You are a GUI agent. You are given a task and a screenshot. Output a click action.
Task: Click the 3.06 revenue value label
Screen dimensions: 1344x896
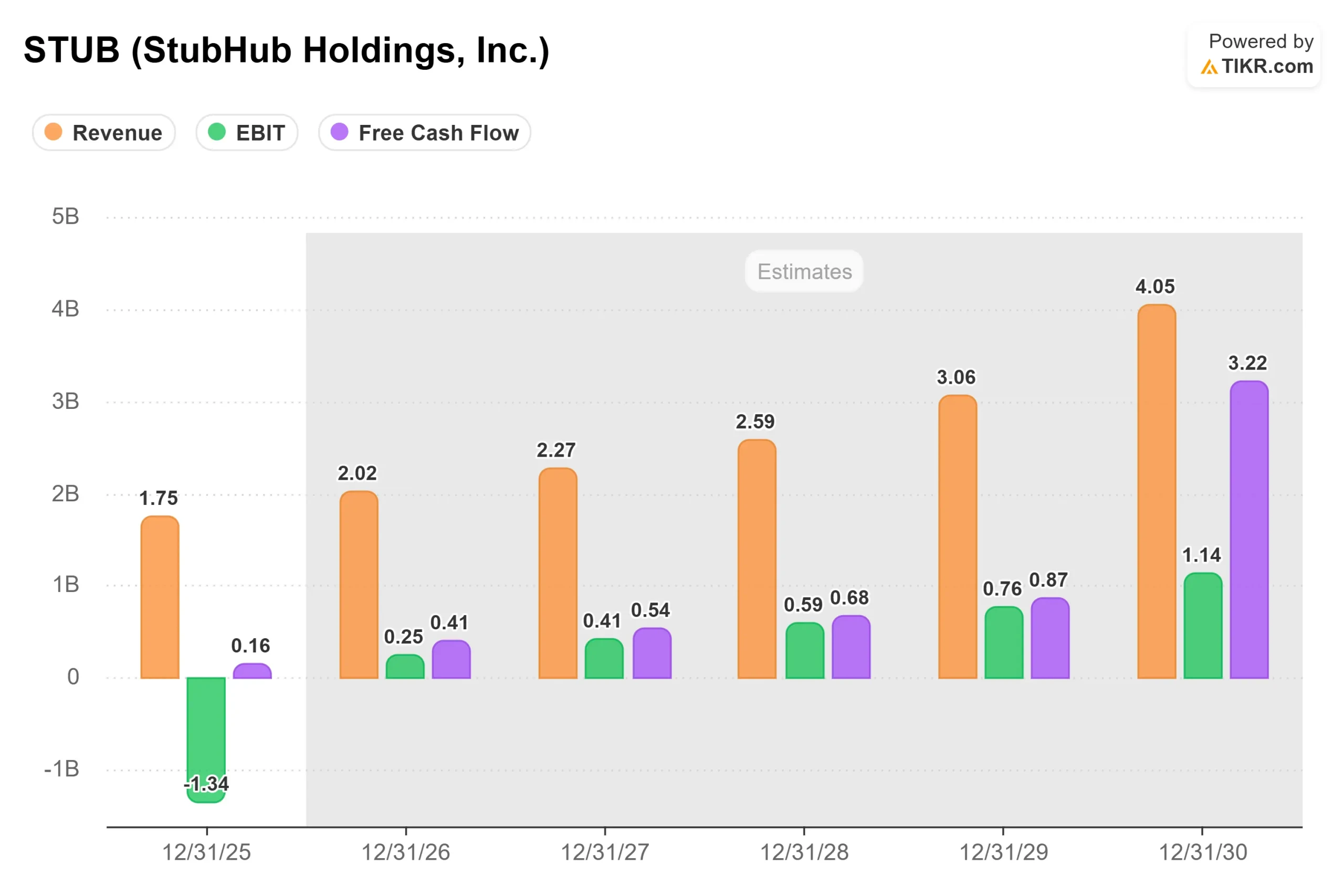[x=957, y=377]
